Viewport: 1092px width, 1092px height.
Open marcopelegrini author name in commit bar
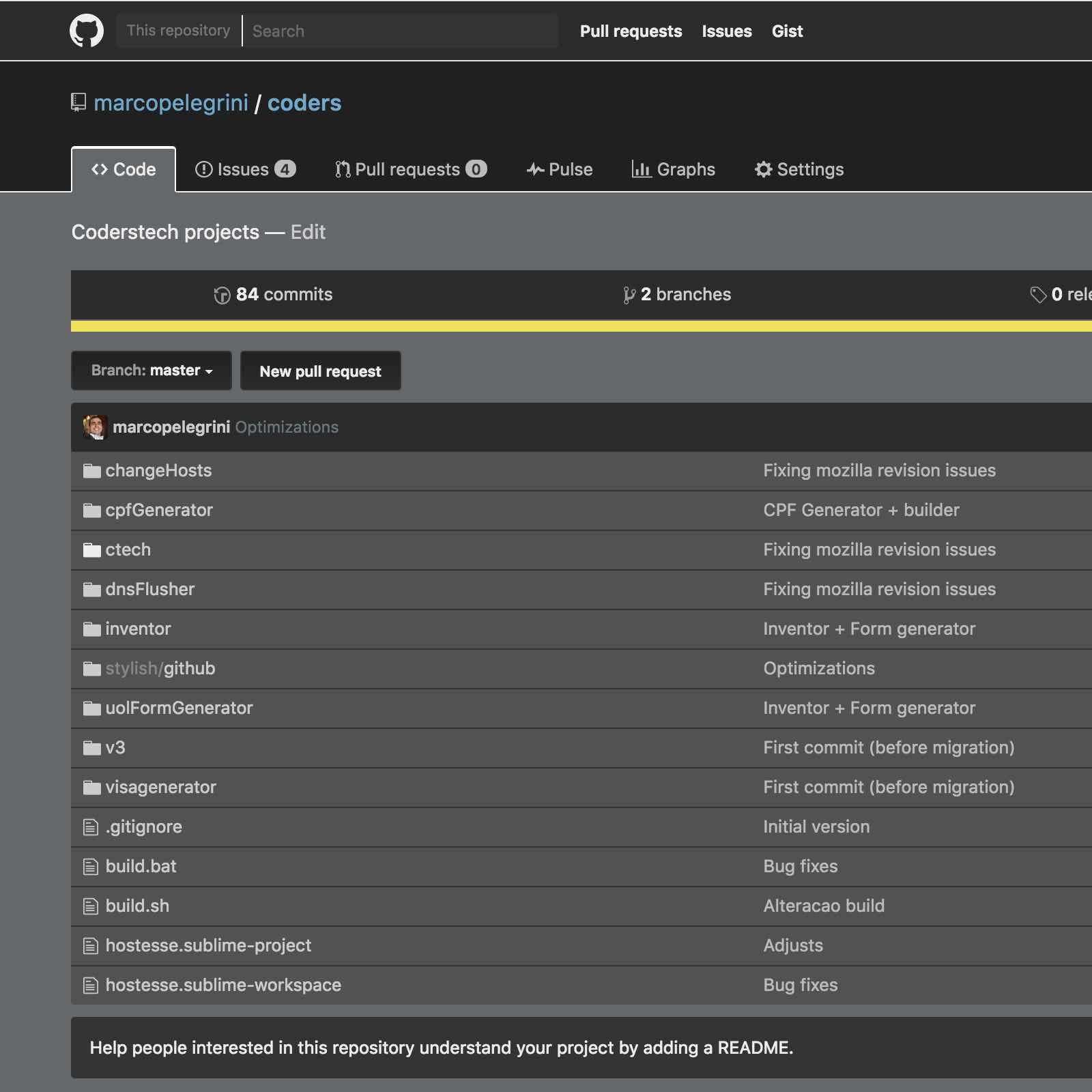(x=171, y=427)
